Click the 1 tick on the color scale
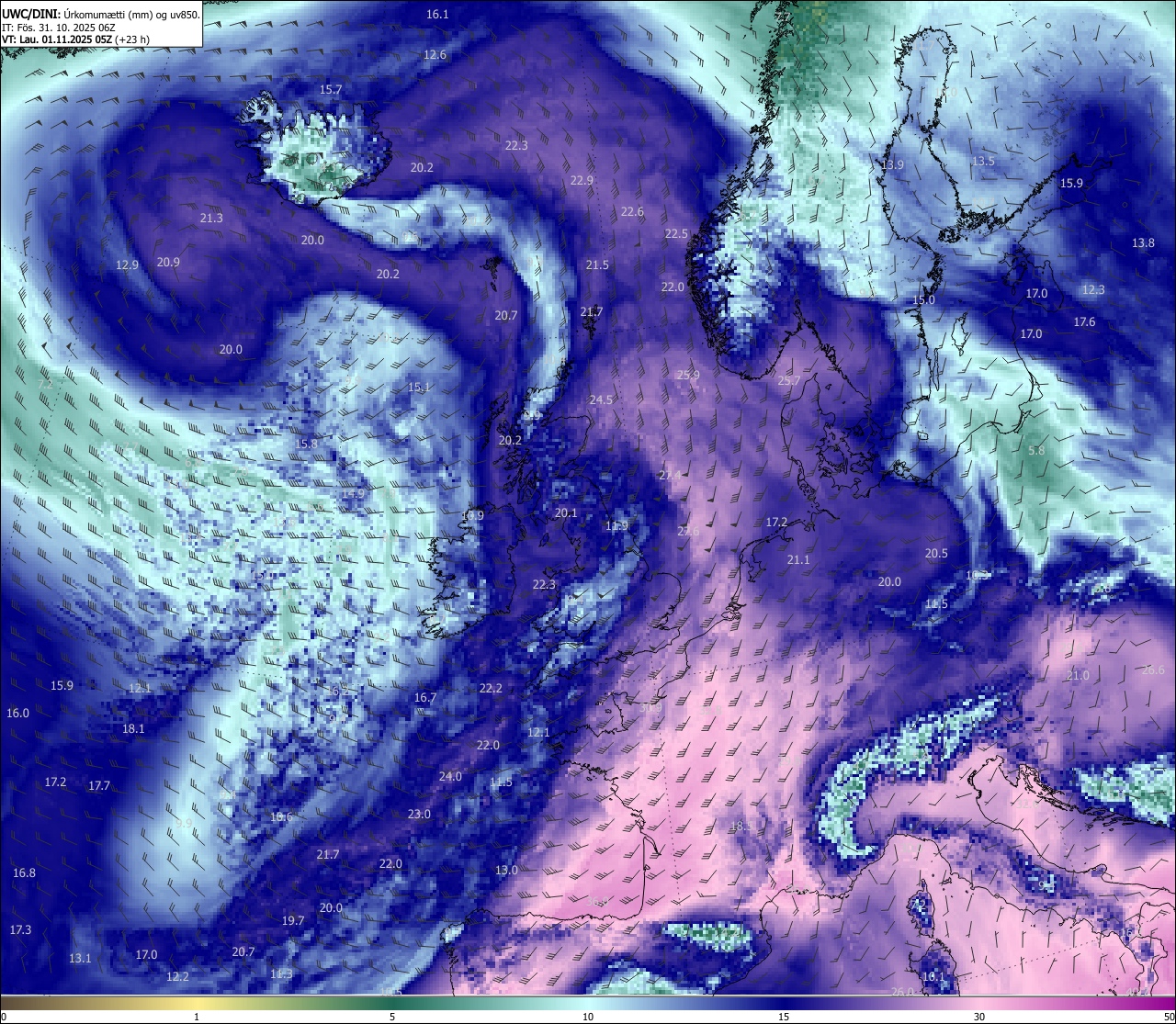The image size is (1176, 1024). [197, 1017]
